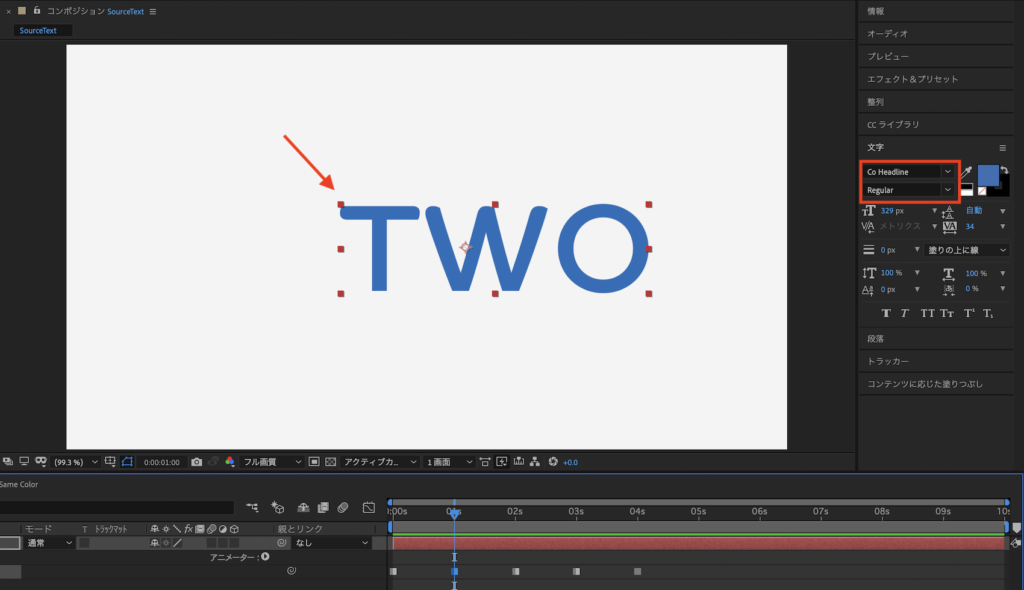Screen dimensions: 1024x590
Task: Open the composition mini-flowchart in timeline
Action: click(x=252, y=507)
